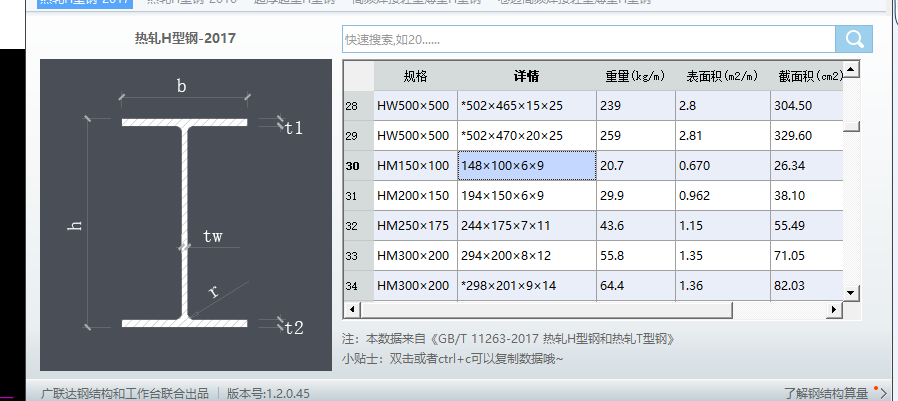The height and width of the screenshot is (401, 898).
Task: Select the section area cell 38.10
Action: (806, 196)
